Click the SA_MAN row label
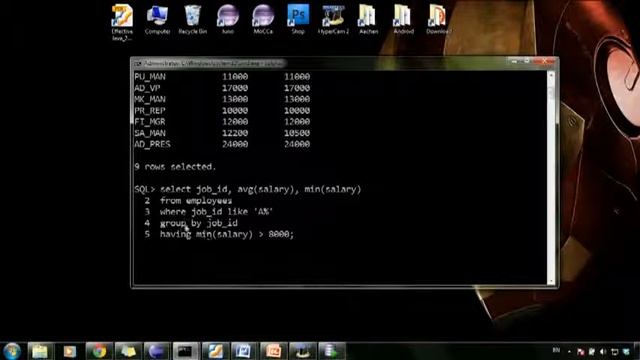This screenshot has height=360, width=640. click(150, 133)
